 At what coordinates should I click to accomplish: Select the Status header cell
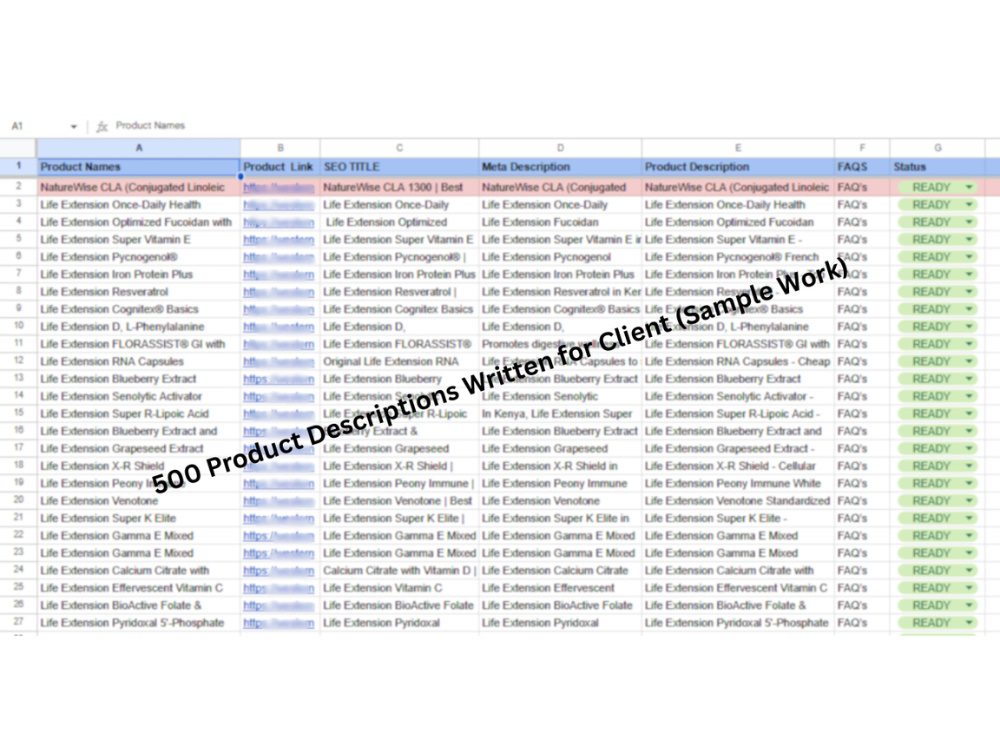(x=938, y=166)
